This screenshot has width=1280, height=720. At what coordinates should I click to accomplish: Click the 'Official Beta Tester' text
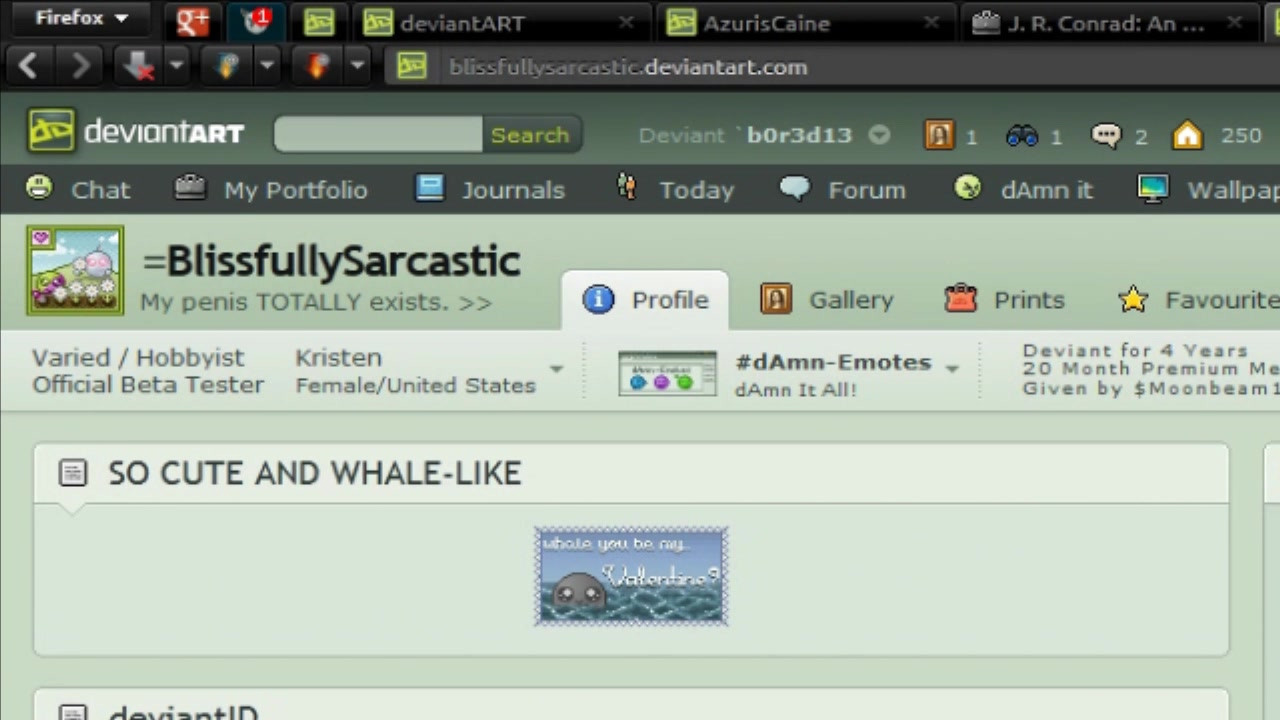point(148,385)
